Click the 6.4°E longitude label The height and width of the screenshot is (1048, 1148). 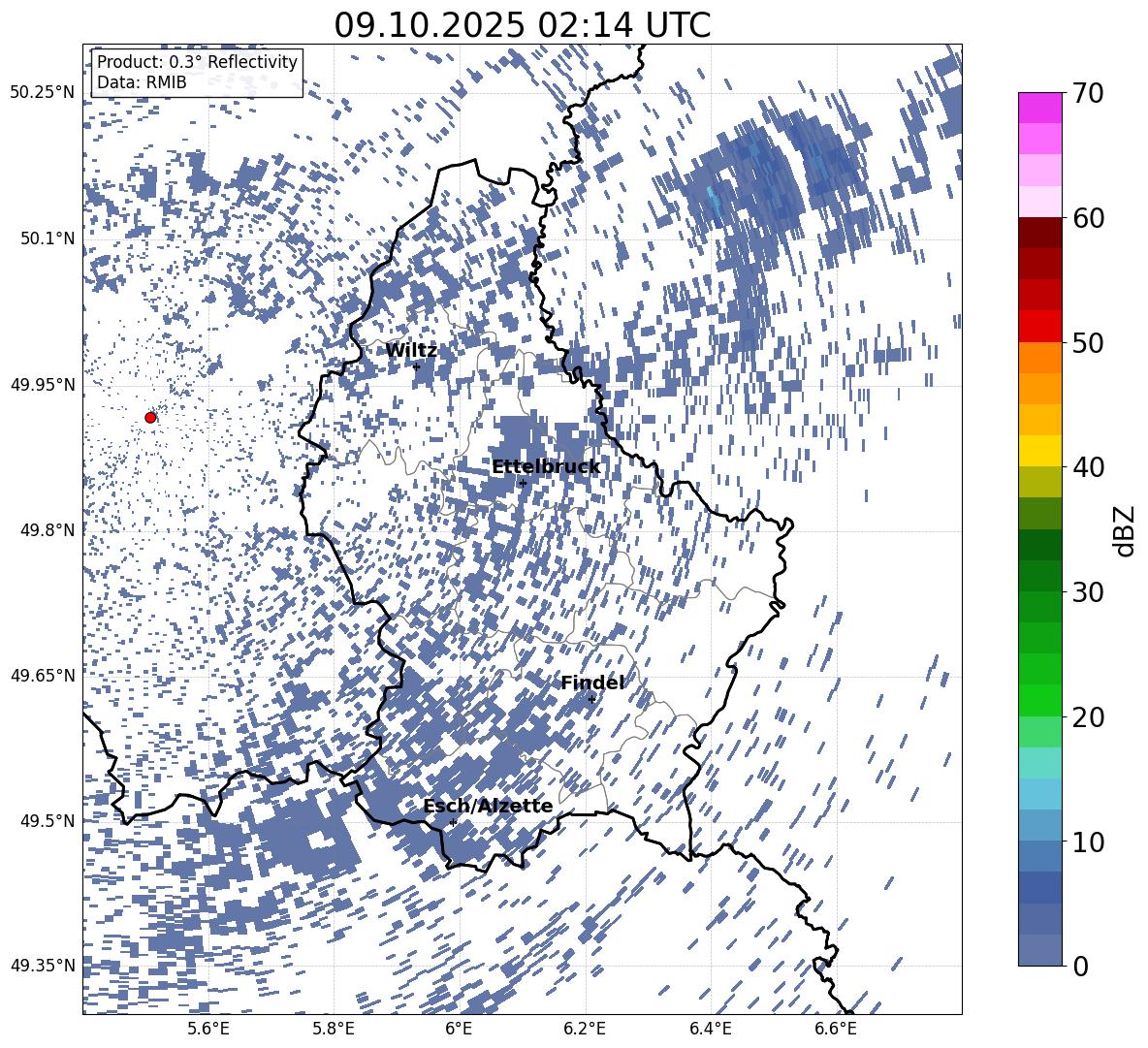click(710, 1030)
